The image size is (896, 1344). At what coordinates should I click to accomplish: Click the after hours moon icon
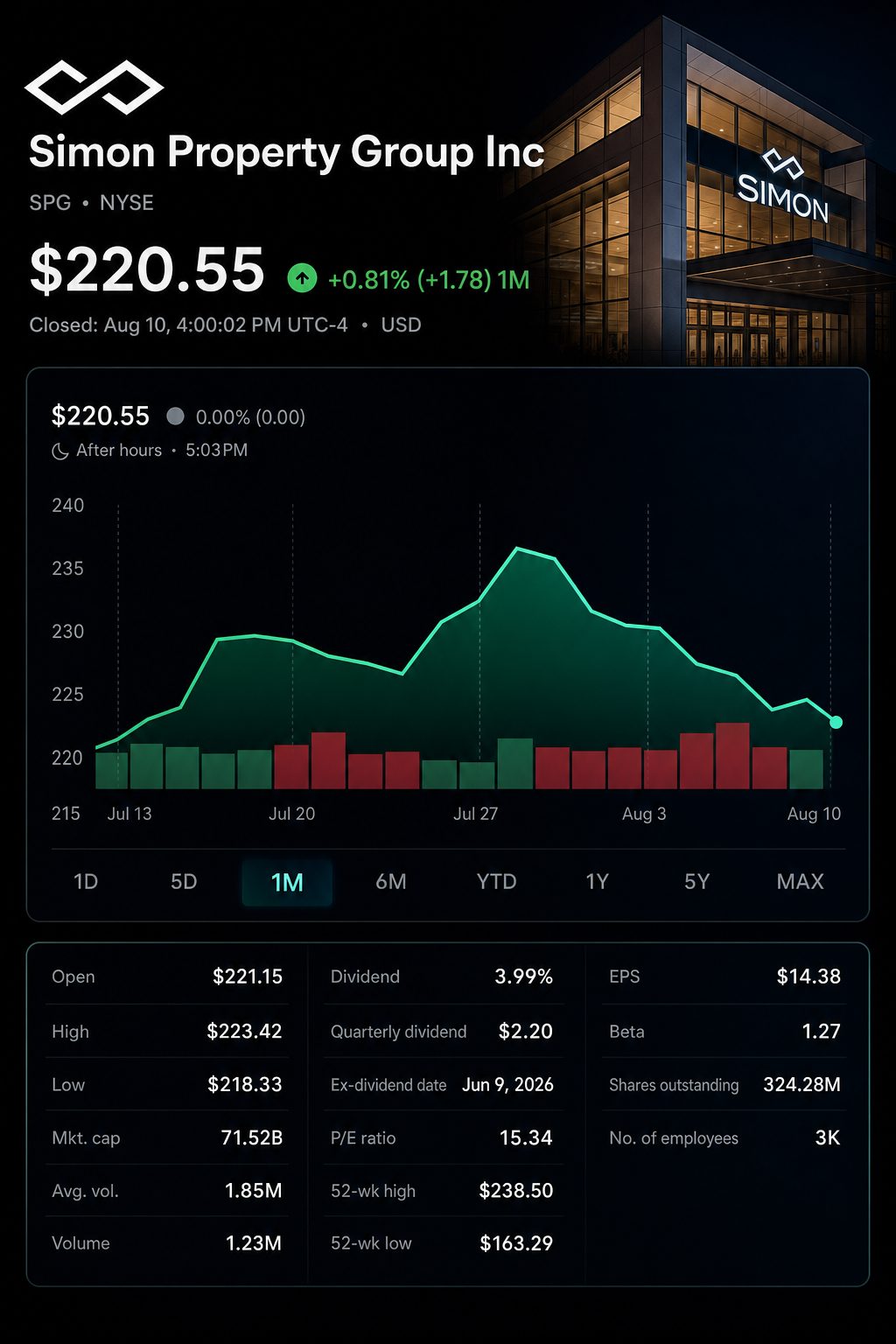(60, 451)
